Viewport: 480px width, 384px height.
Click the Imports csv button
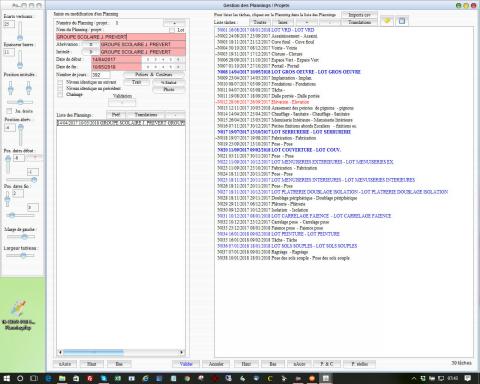(359, 15)
